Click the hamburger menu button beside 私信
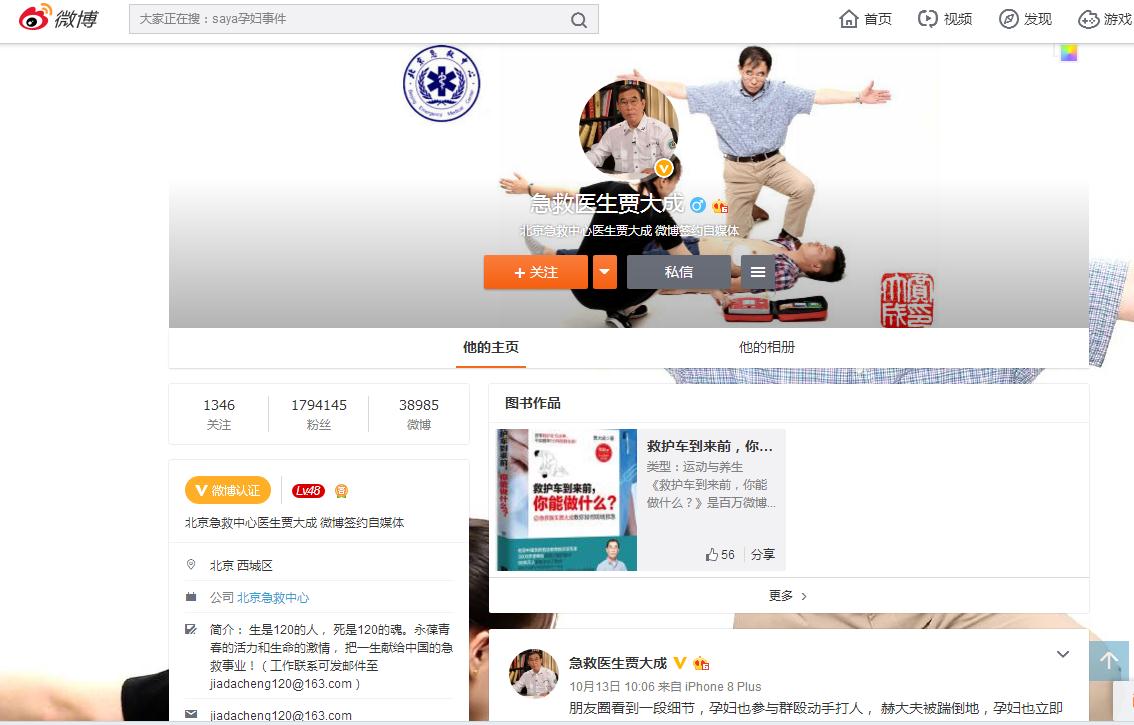 [x=758, y=272]
